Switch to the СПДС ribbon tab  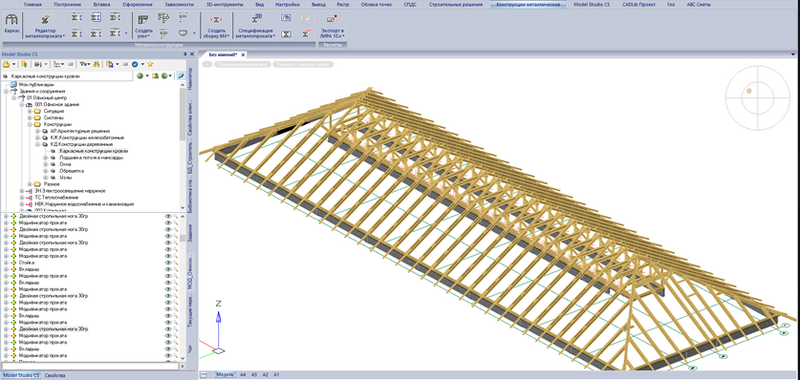pyautogui.click(x=409, y=4)
